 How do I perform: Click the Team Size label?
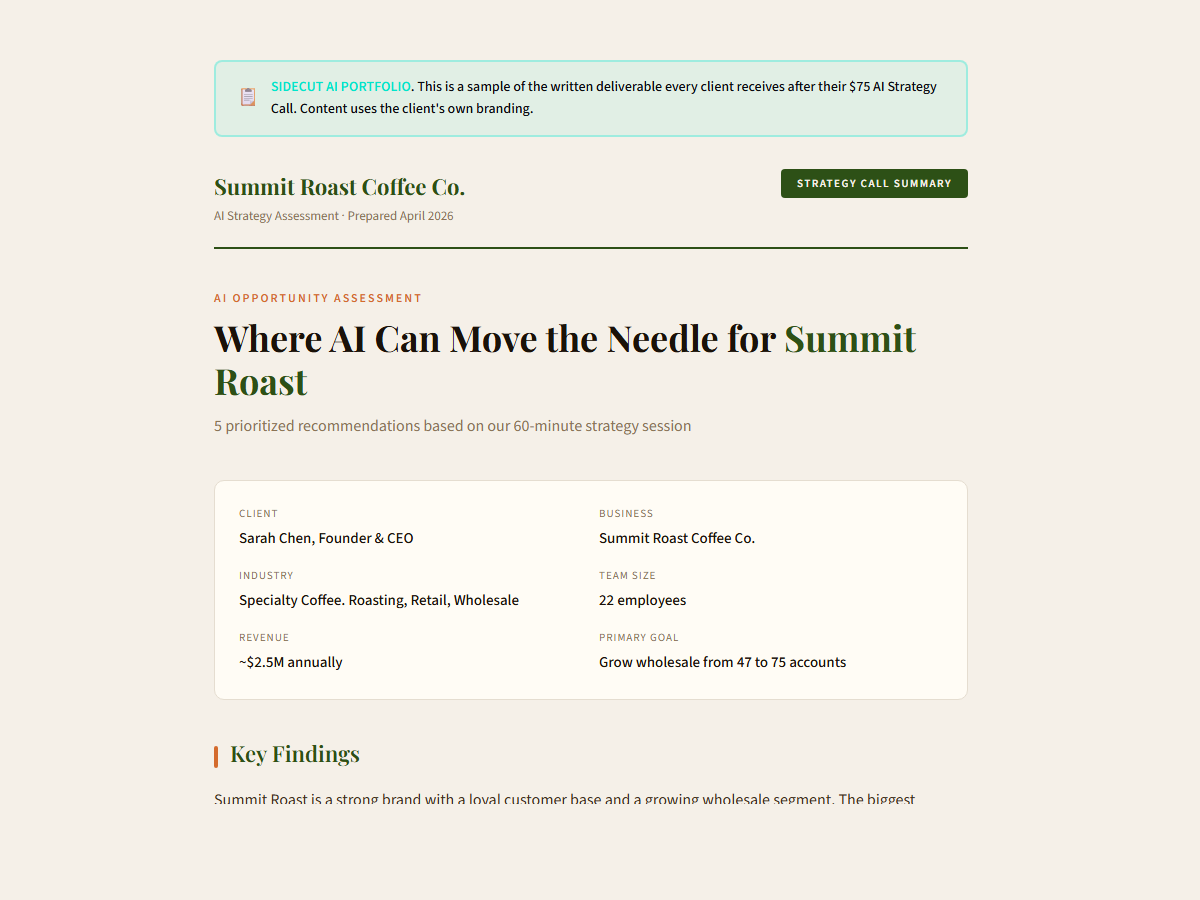627,576
